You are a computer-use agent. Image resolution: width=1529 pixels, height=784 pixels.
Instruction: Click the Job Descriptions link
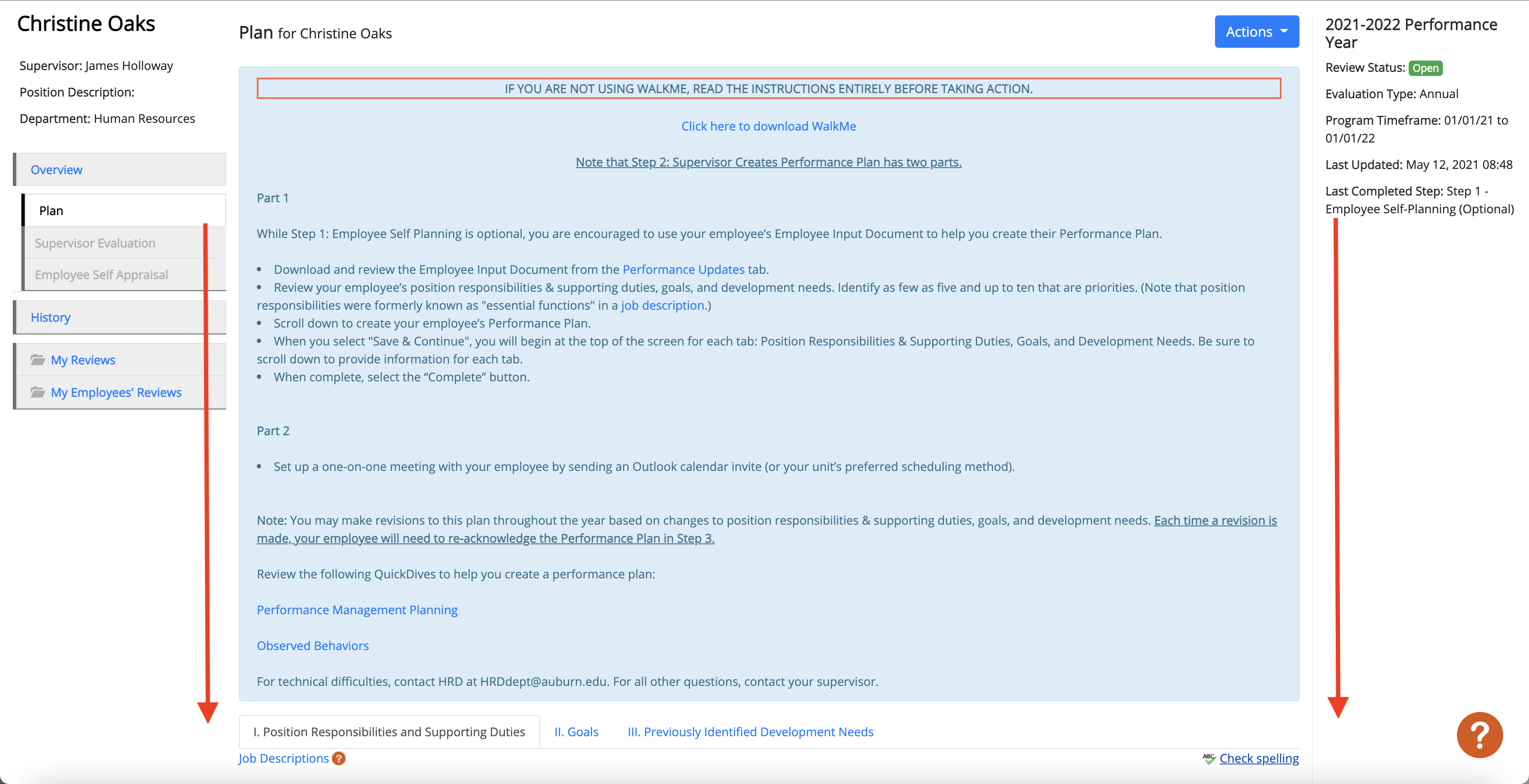[x=283, y=758]
